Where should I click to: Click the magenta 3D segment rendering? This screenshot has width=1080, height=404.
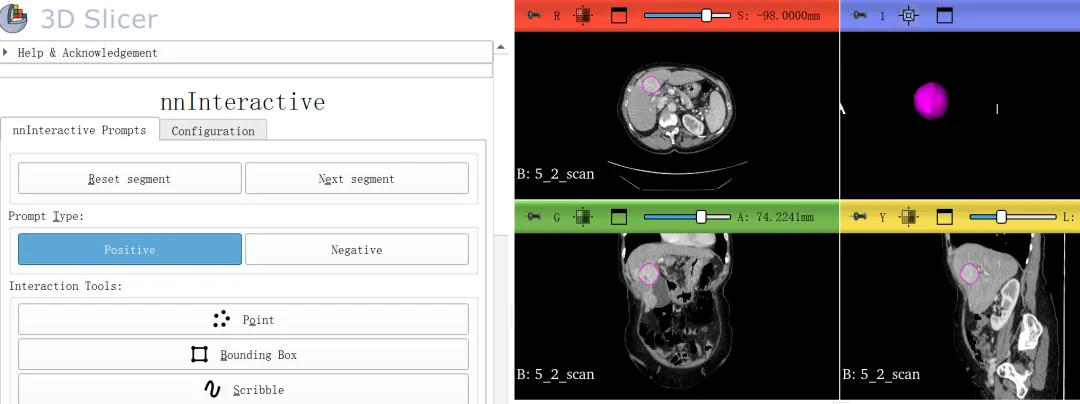tap(931, 100)
